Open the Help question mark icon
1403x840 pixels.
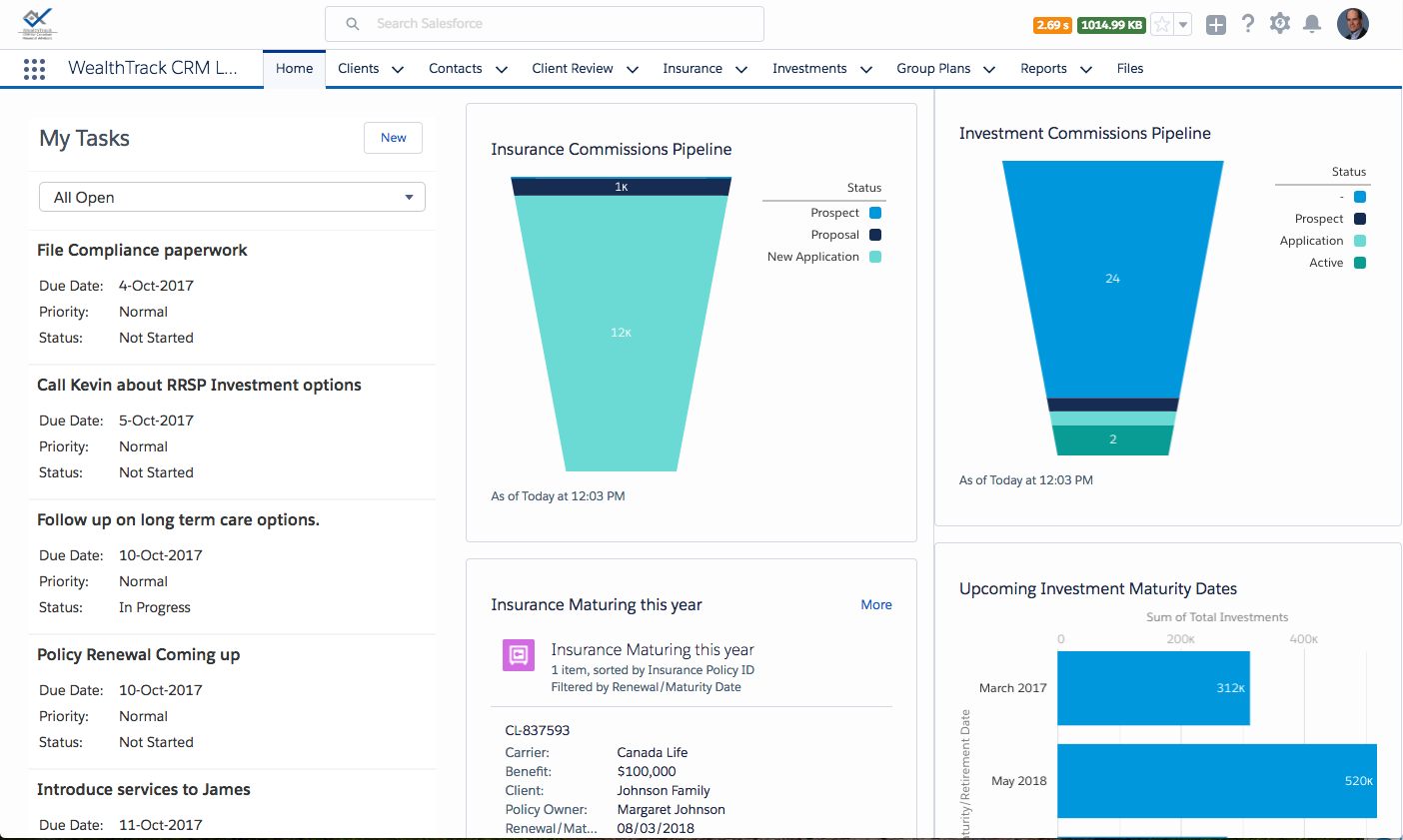pos(1248,24)
